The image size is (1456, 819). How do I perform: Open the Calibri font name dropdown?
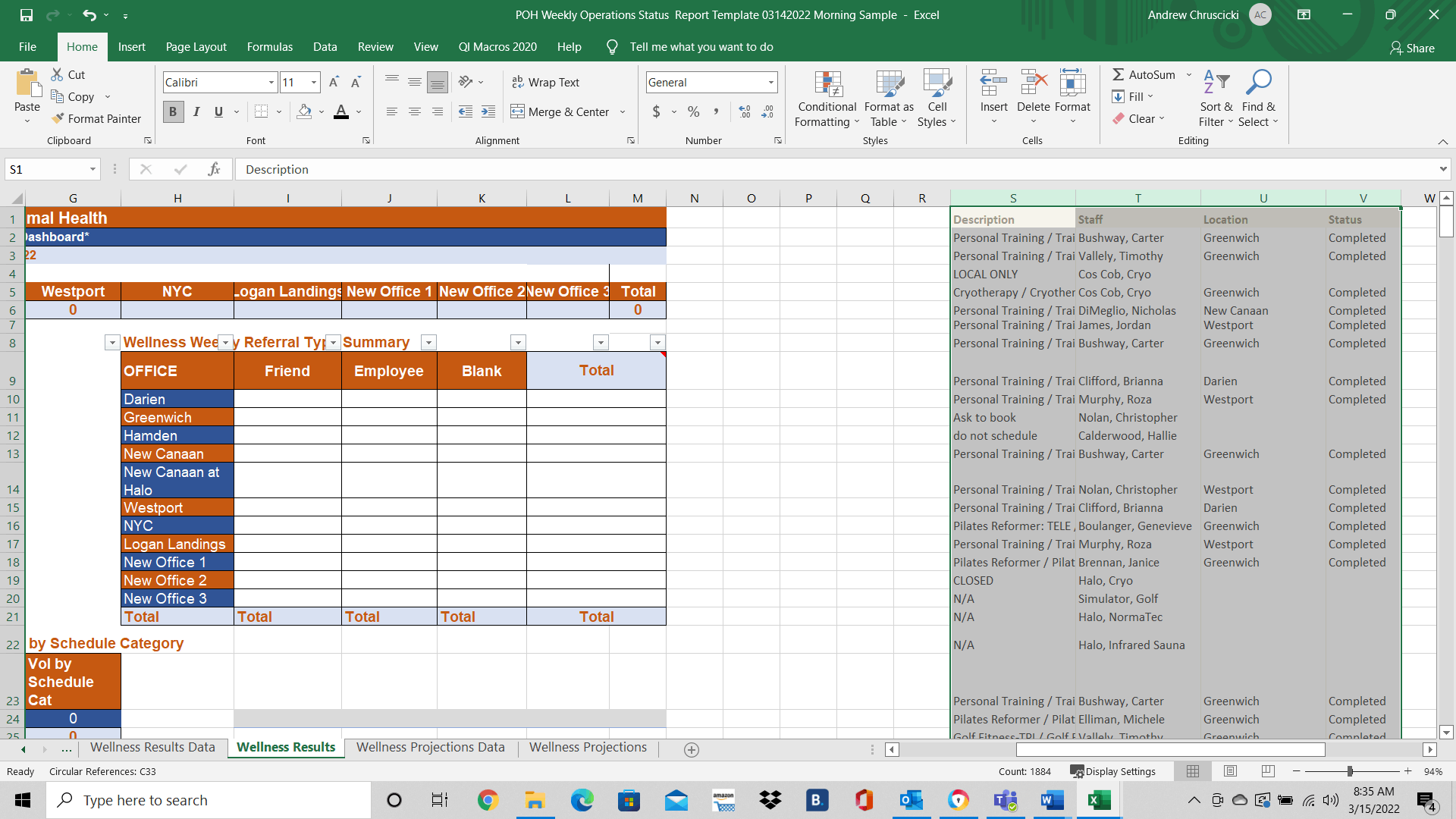[271, 82]
